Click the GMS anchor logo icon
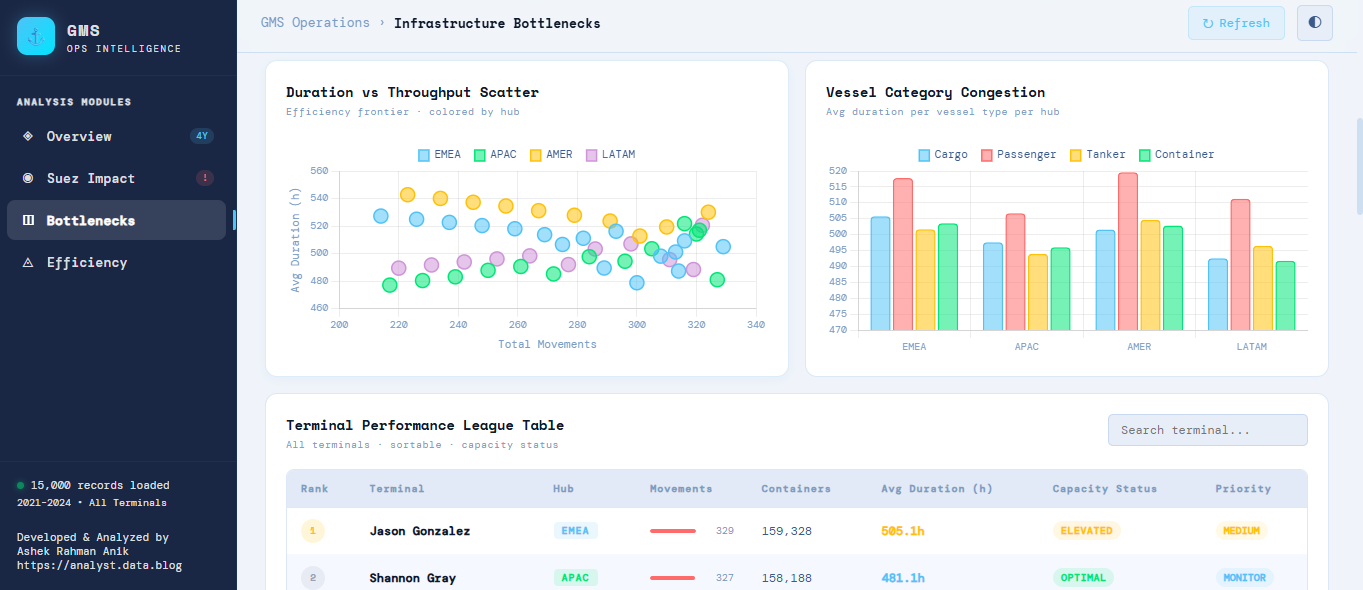The width and height of the screenshot is (1363, 590). 36,36
